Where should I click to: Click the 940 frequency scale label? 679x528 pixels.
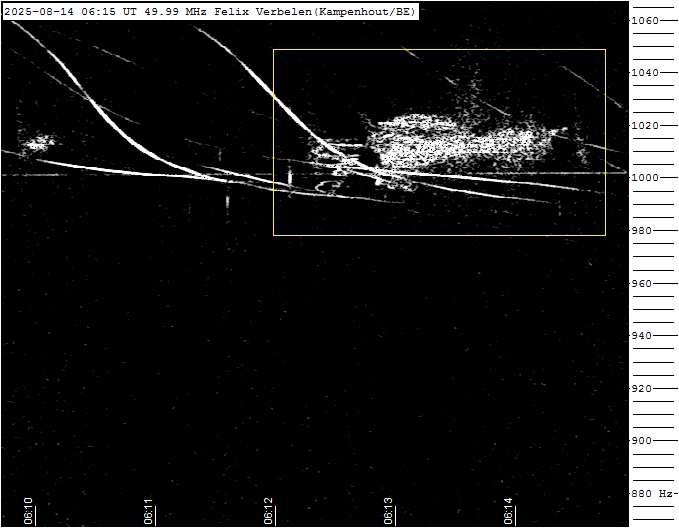[642, 336]
